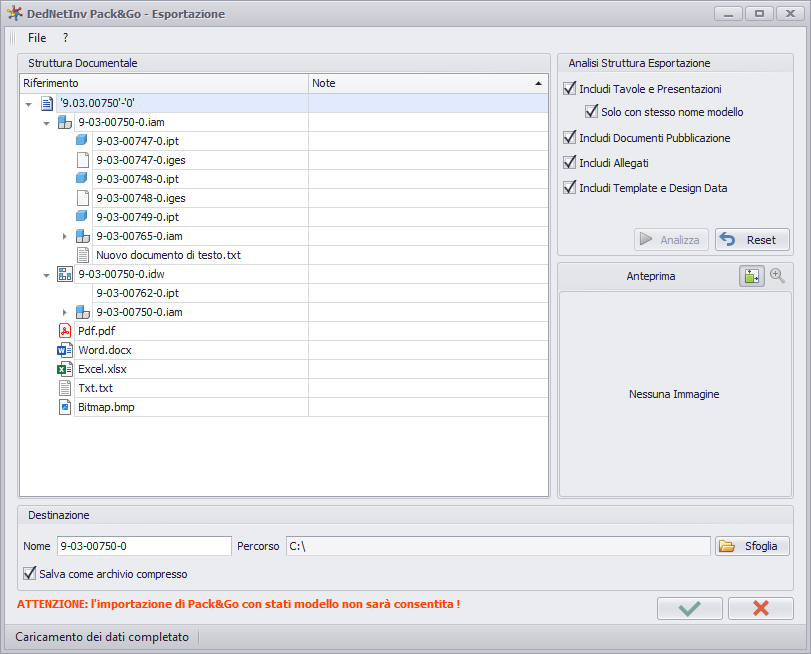811x654 pixels.
Task: Click the PDF icon next to Pdf.pdf
Action: [65, 331]
